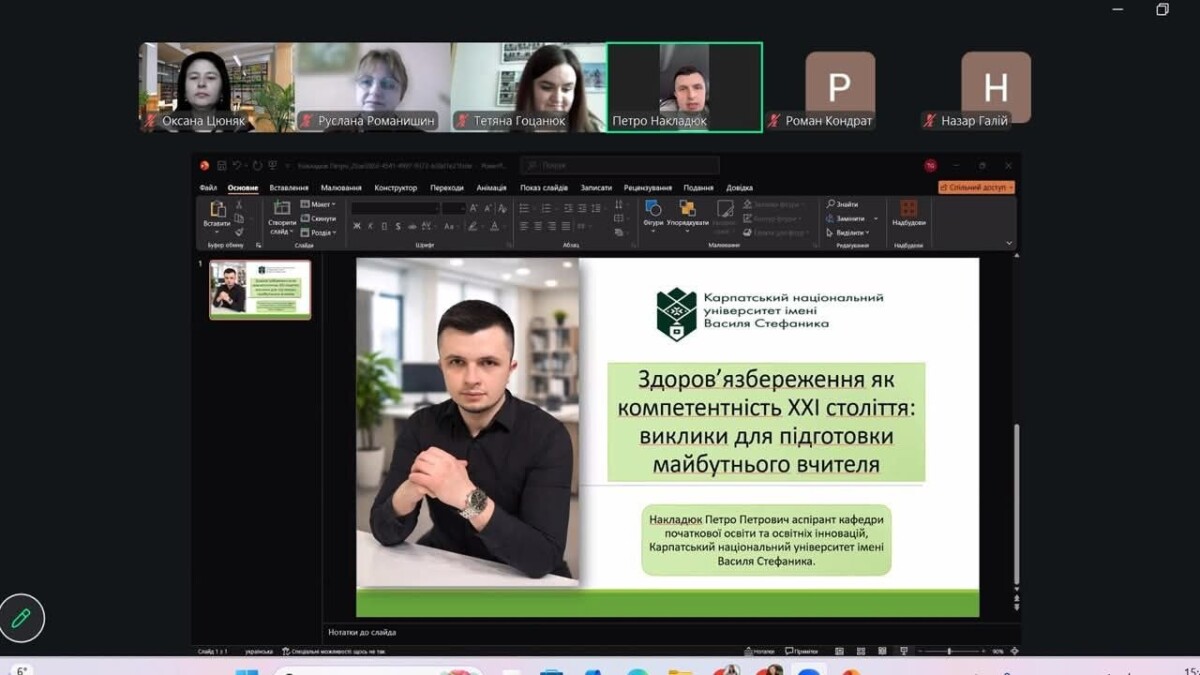Click the Share (Спільний доступ) button
This screenshot has height=675, width=1200.
click(x=976, y=187)
